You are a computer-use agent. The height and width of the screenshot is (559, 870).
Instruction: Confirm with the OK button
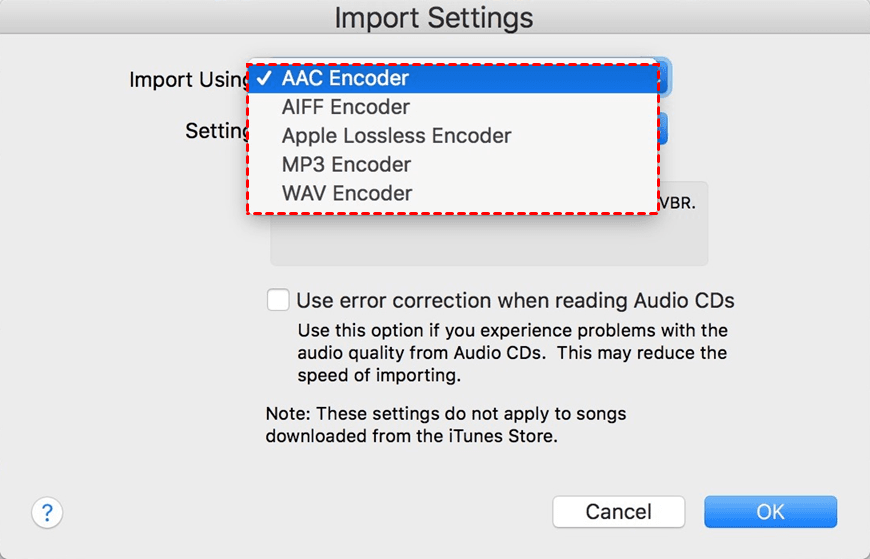(770, 512)
